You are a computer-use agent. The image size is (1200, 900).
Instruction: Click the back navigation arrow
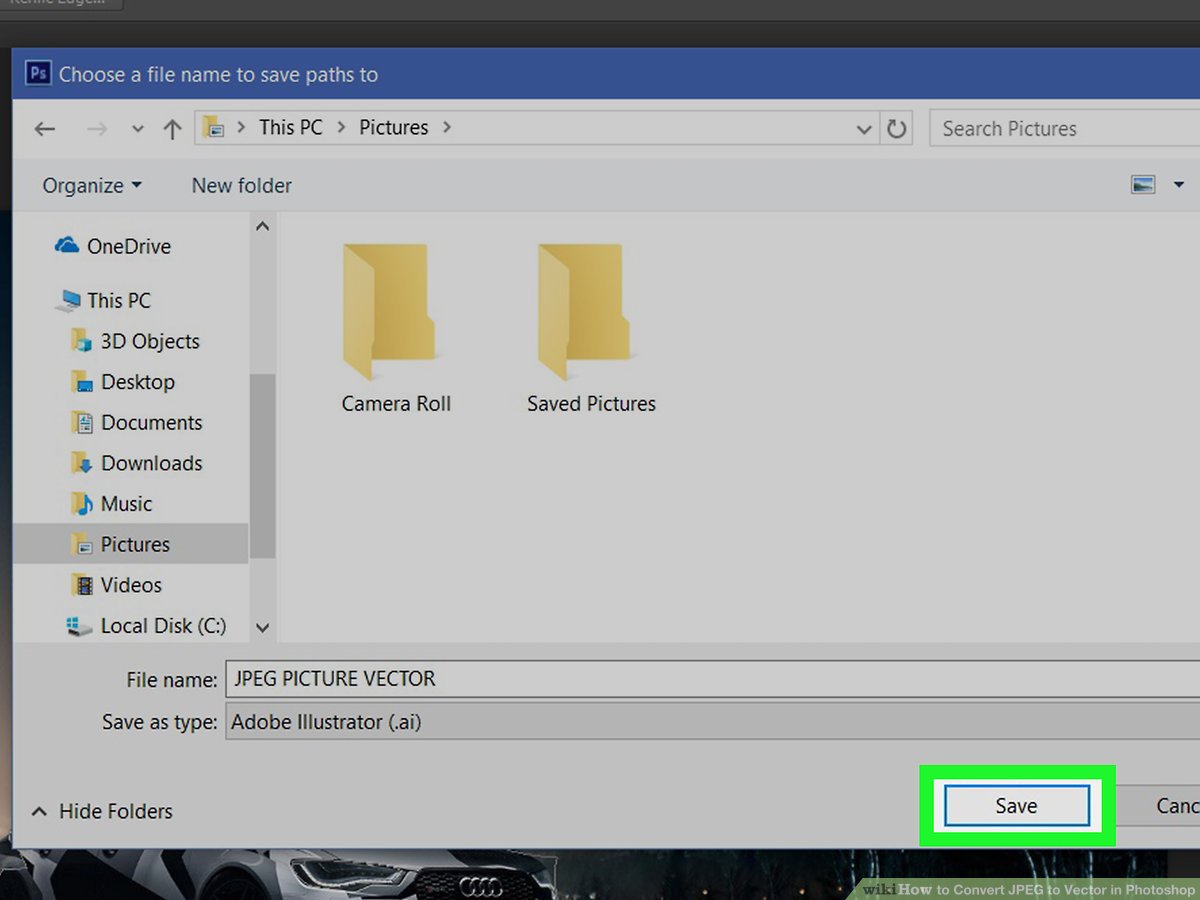44,128
